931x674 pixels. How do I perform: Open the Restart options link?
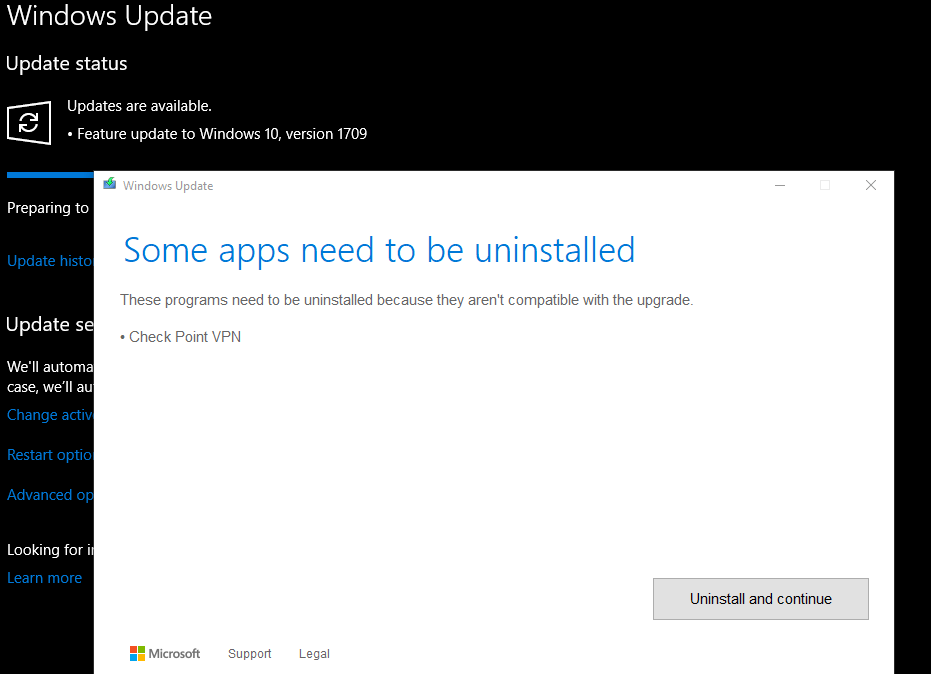(x=50, y=455)
